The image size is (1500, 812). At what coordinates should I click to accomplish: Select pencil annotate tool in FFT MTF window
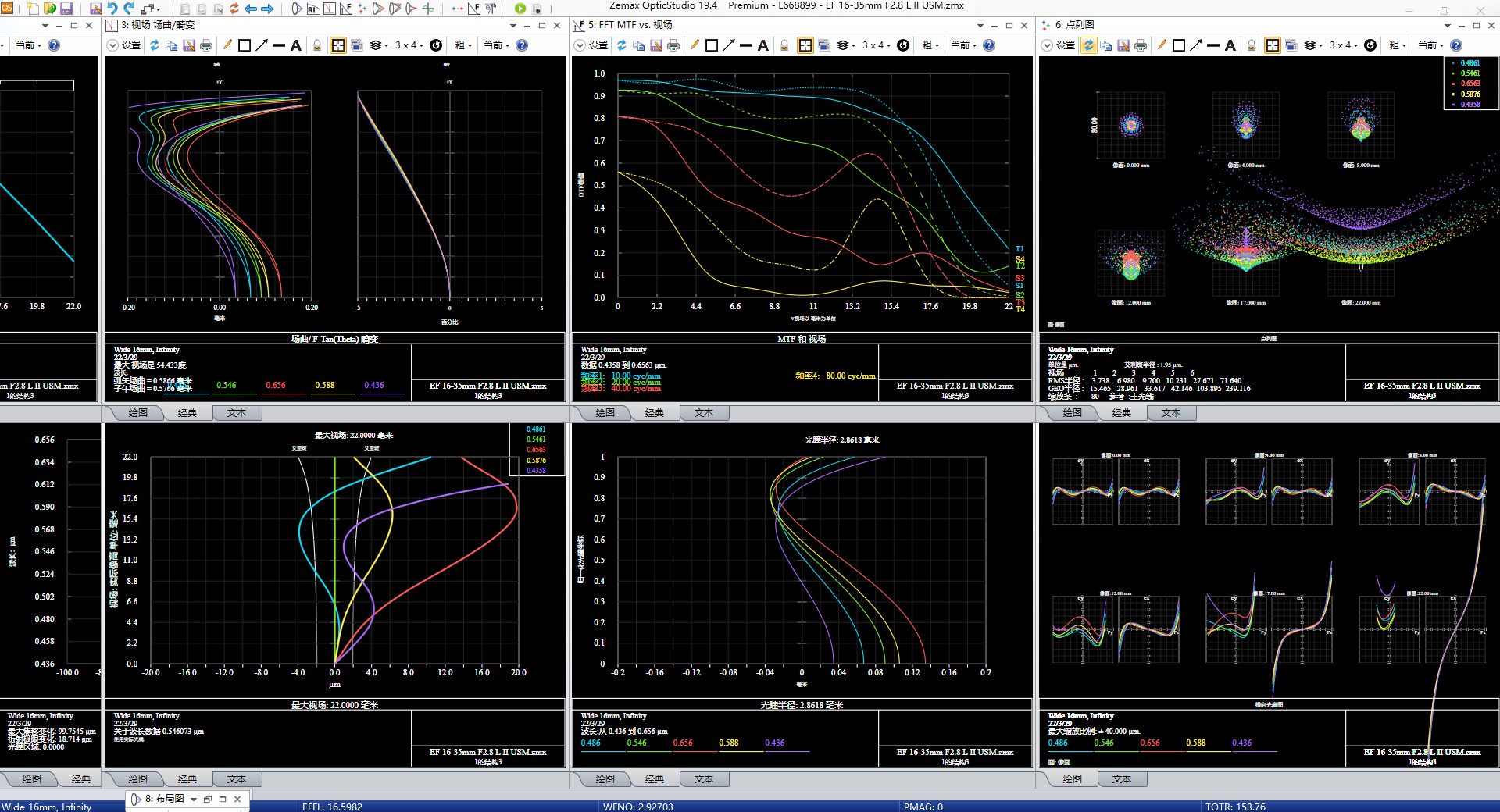click(x=695, y=45)
